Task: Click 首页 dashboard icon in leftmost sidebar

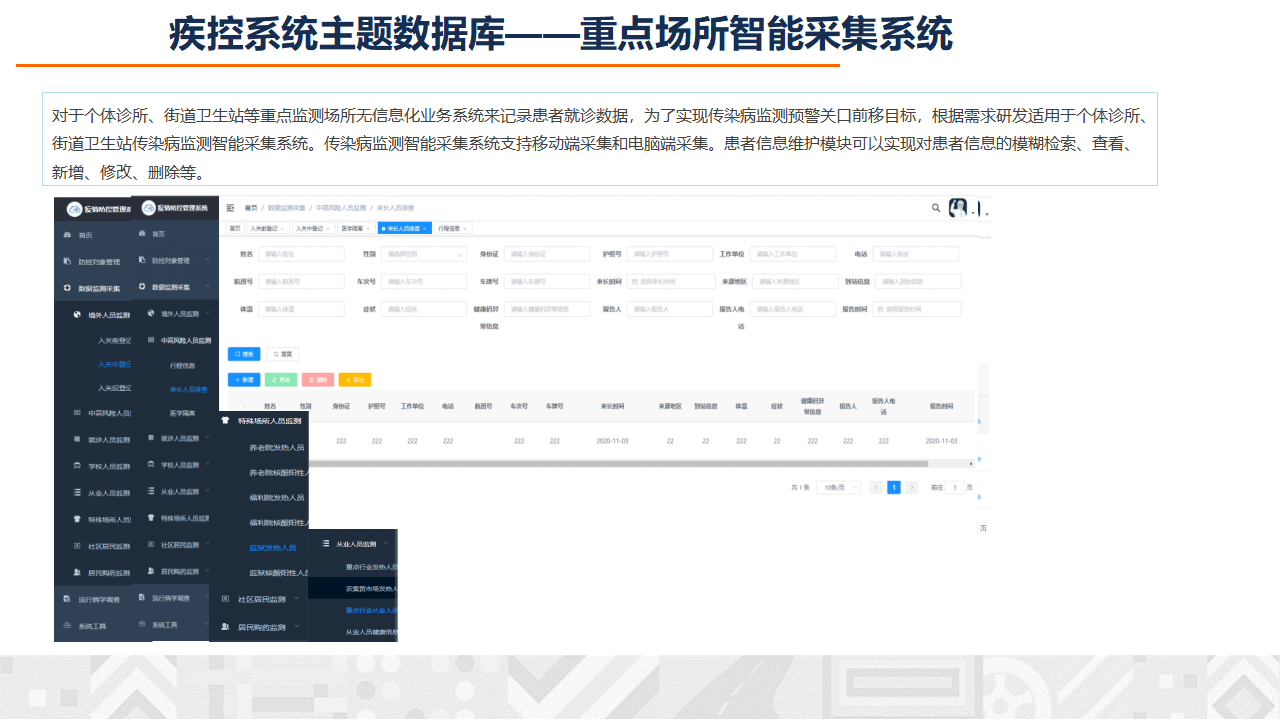Action: (x=67, y=234)
